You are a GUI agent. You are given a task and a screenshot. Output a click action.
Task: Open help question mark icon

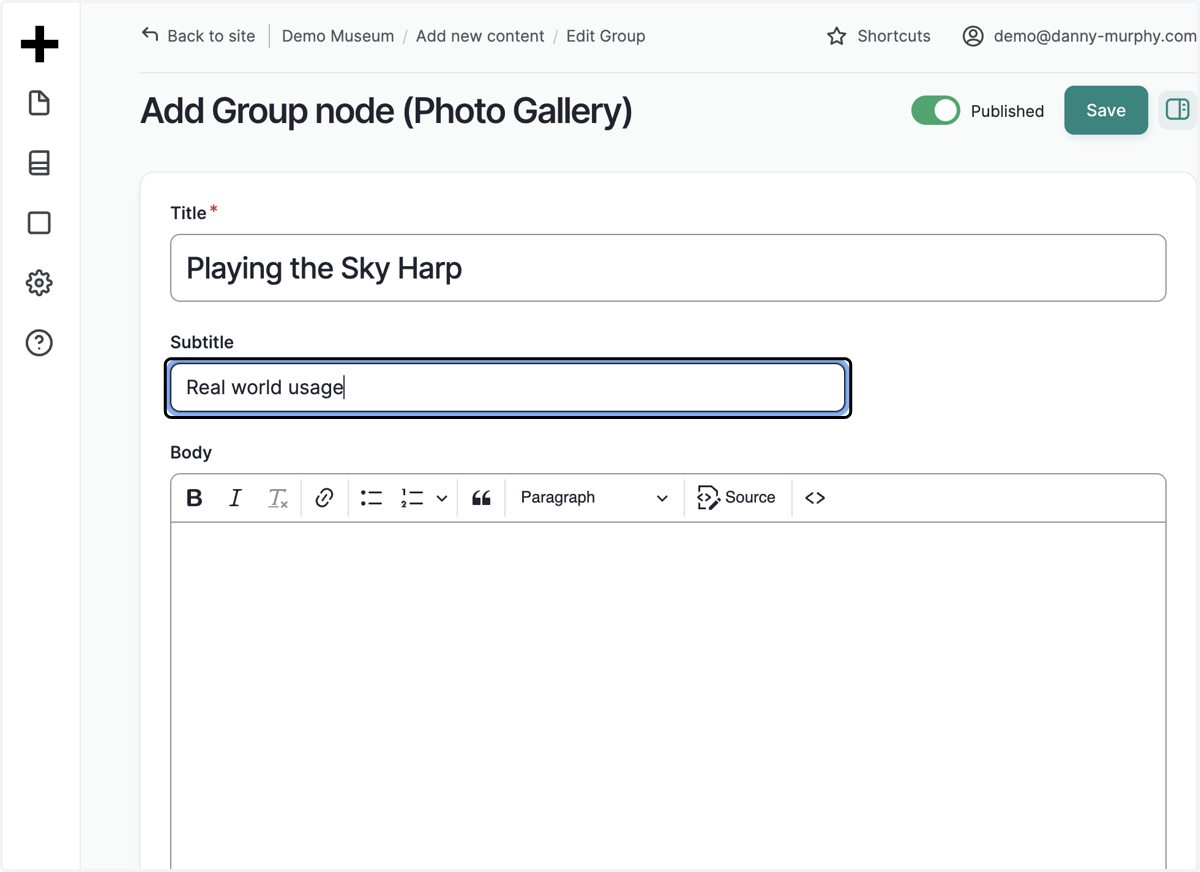tap(39, 343)
